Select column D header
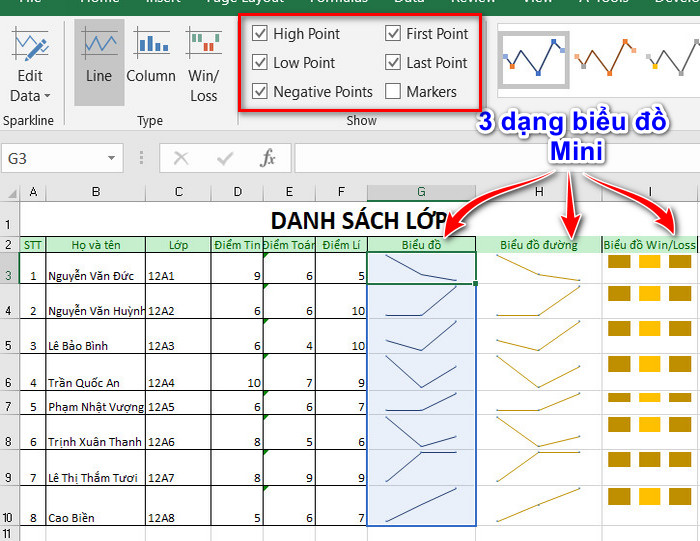Viewport: 700px width, 541px height. pos(237,192)
